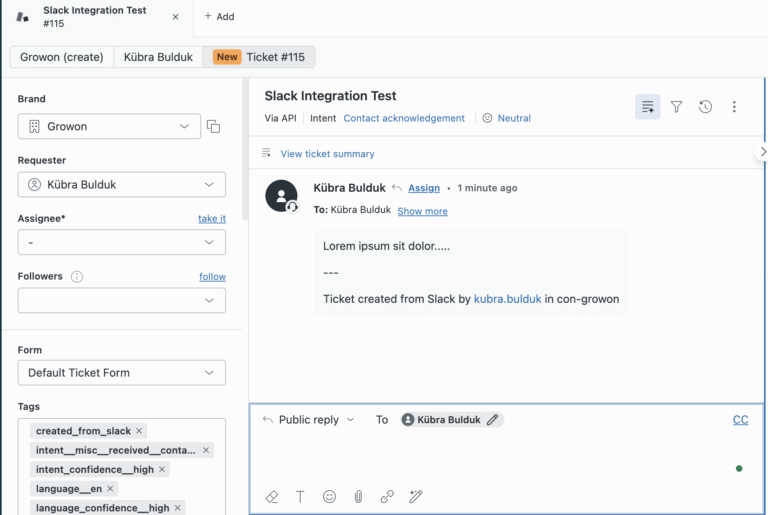Image resolution: width=768 pixels, height=515 pixels.
Task: Open the Requester dropdown
Action: click(121, 185)
